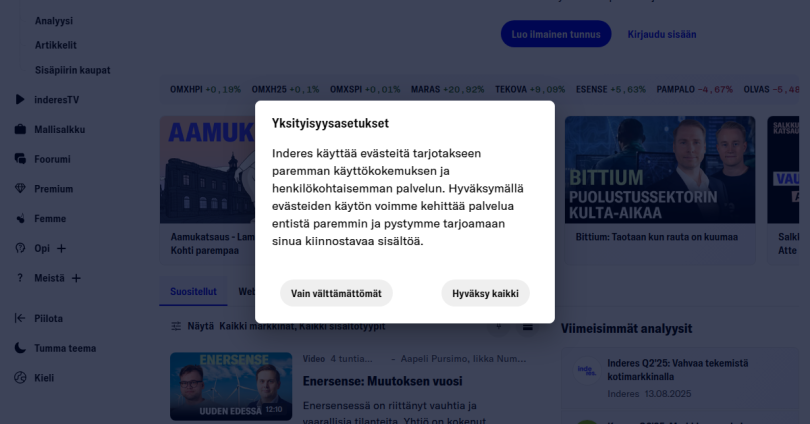
Task: Click the Femme icon in sidebar
Action: (20, 218)
